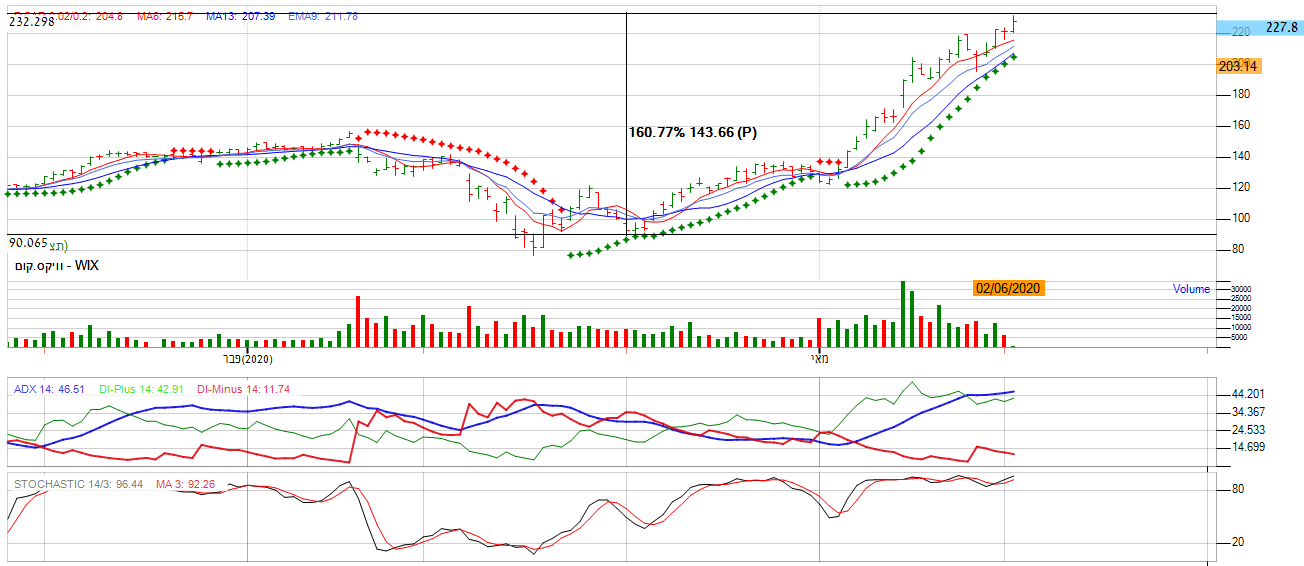
Task: Click the WIX stock name label
Action: [55, 266]
